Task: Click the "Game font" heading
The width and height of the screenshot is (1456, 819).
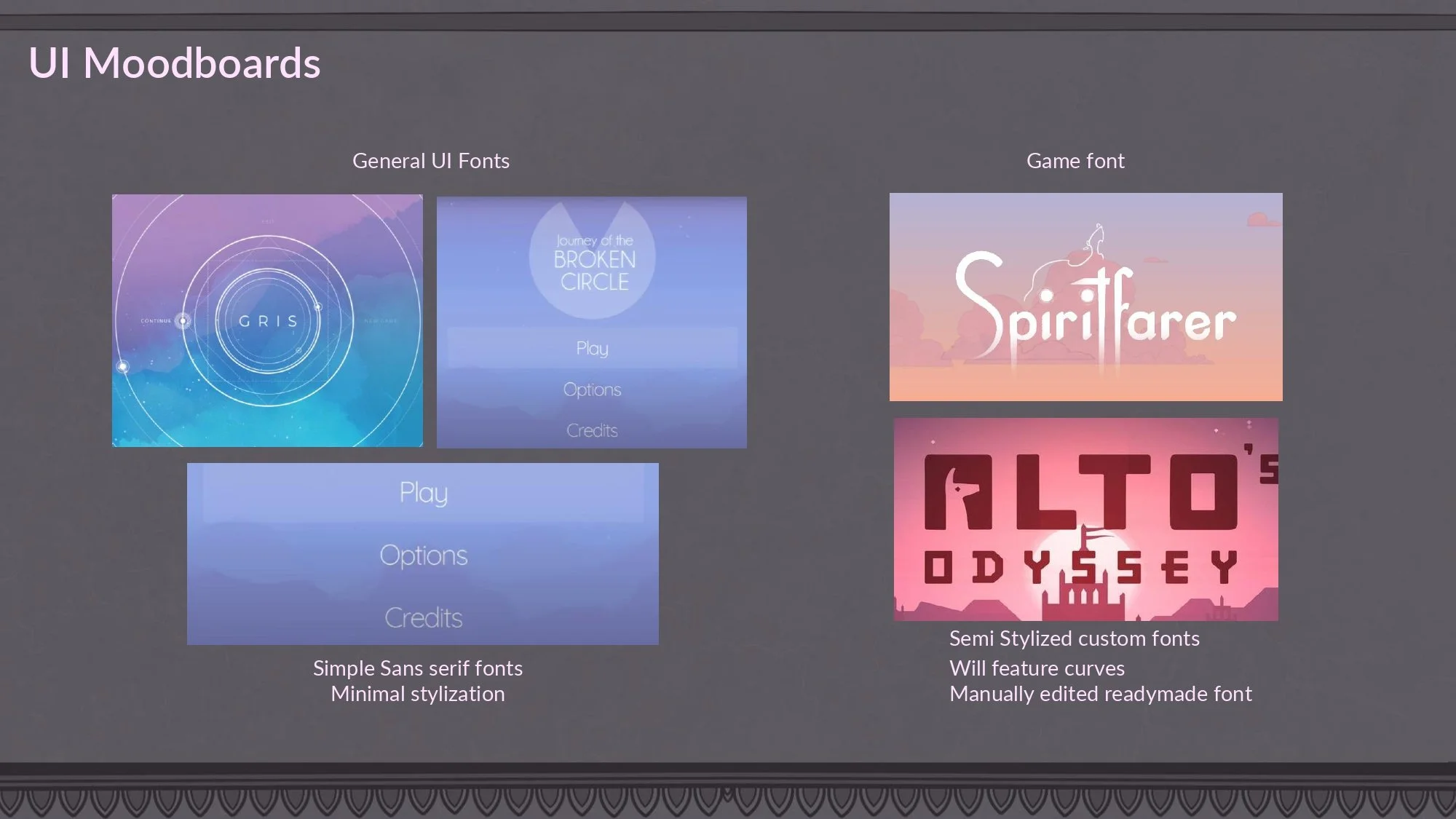Action: coord(1075,161)
